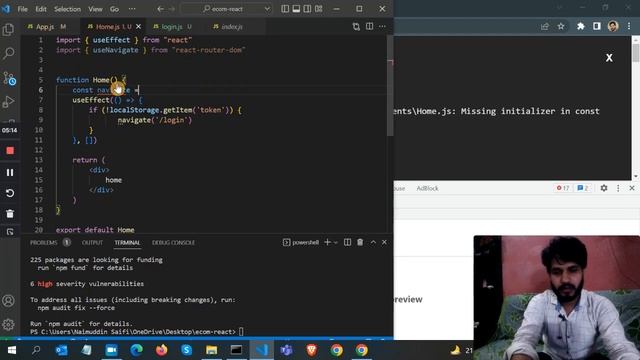Show the PROBLEMS panel tab
Viewport: 640px width, 360px height.
(44, 242)
